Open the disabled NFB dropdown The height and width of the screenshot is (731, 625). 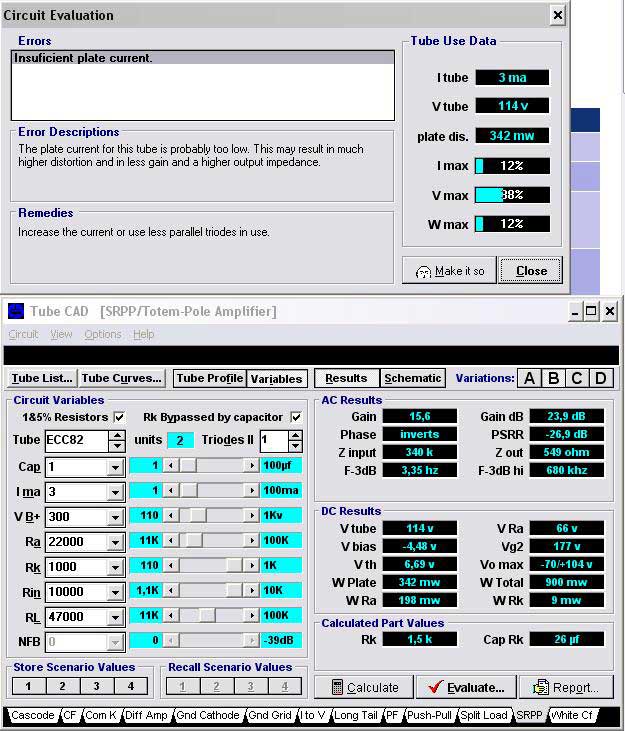pos(115,642)
